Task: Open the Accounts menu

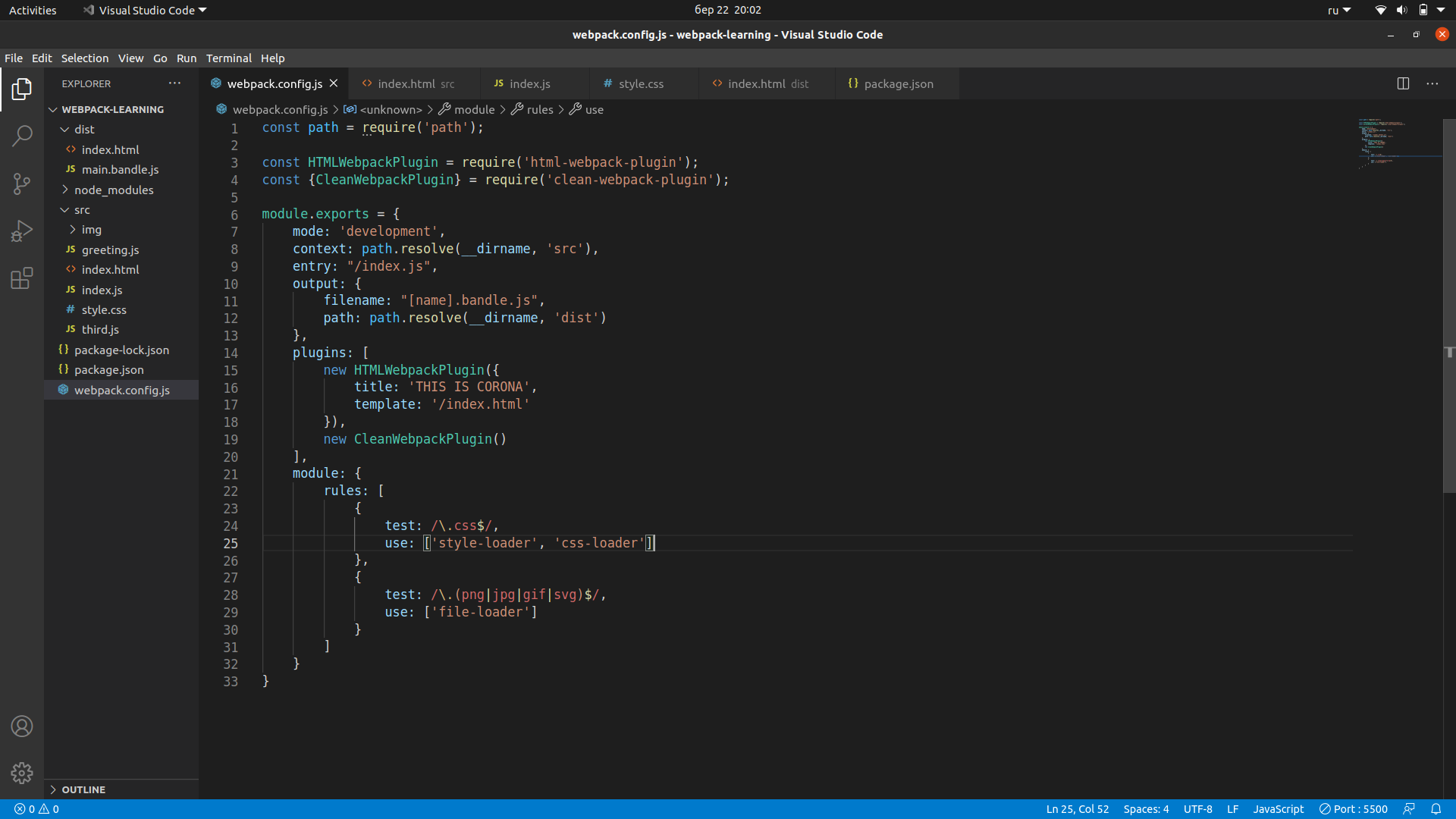Action: click(22, 726)
